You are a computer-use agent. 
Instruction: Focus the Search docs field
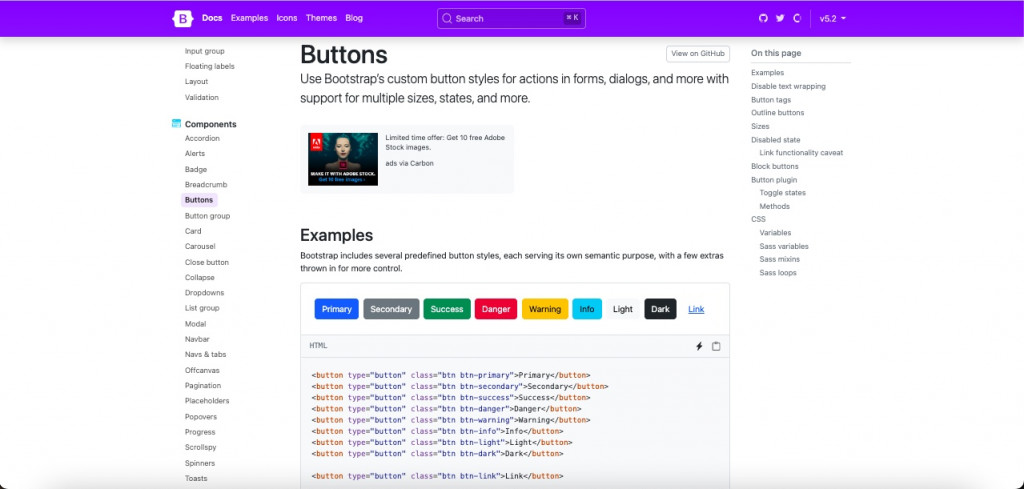[511, 18]
